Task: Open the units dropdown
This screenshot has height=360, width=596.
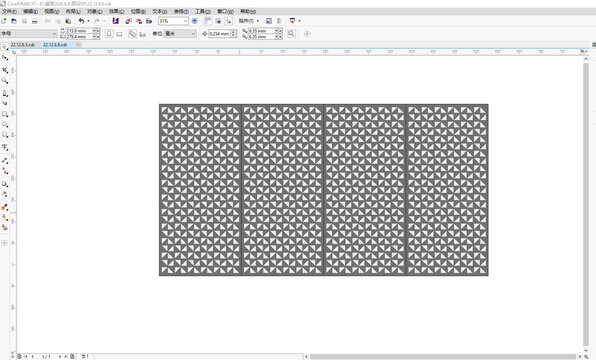Action: coord(180,34)
